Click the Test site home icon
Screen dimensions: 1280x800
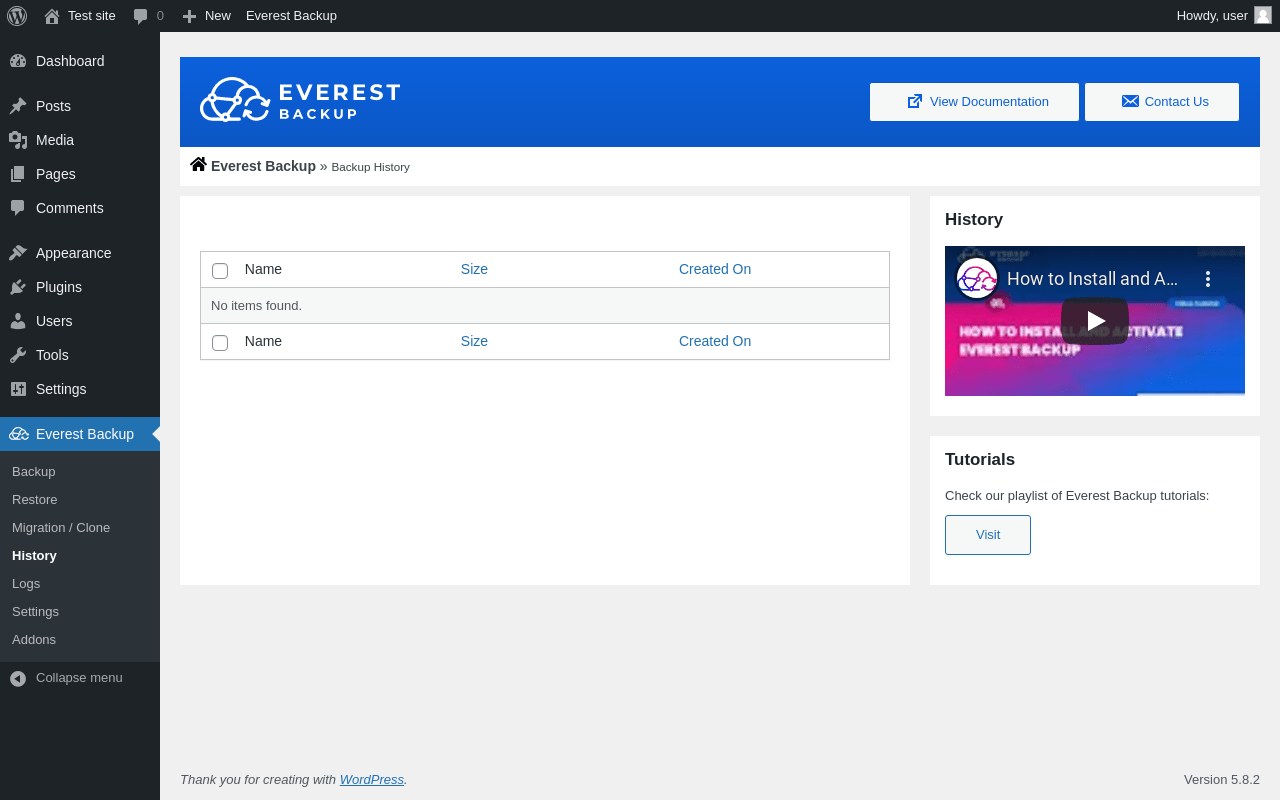tap(52, 16)
